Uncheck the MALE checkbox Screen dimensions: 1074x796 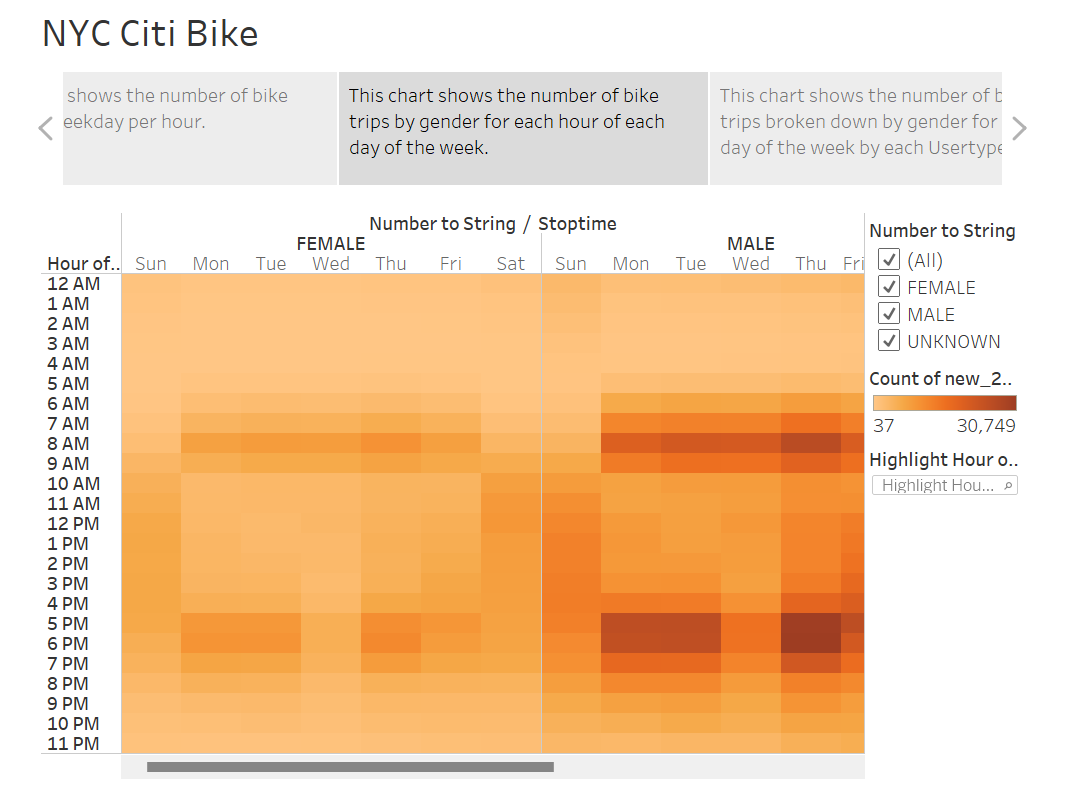tap(888, 313)
